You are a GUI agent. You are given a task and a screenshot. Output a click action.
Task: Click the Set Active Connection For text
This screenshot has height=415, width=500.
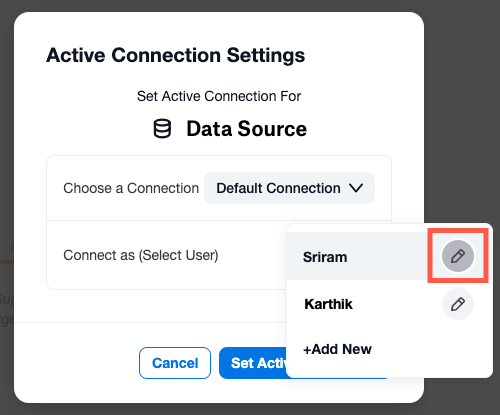219,96
